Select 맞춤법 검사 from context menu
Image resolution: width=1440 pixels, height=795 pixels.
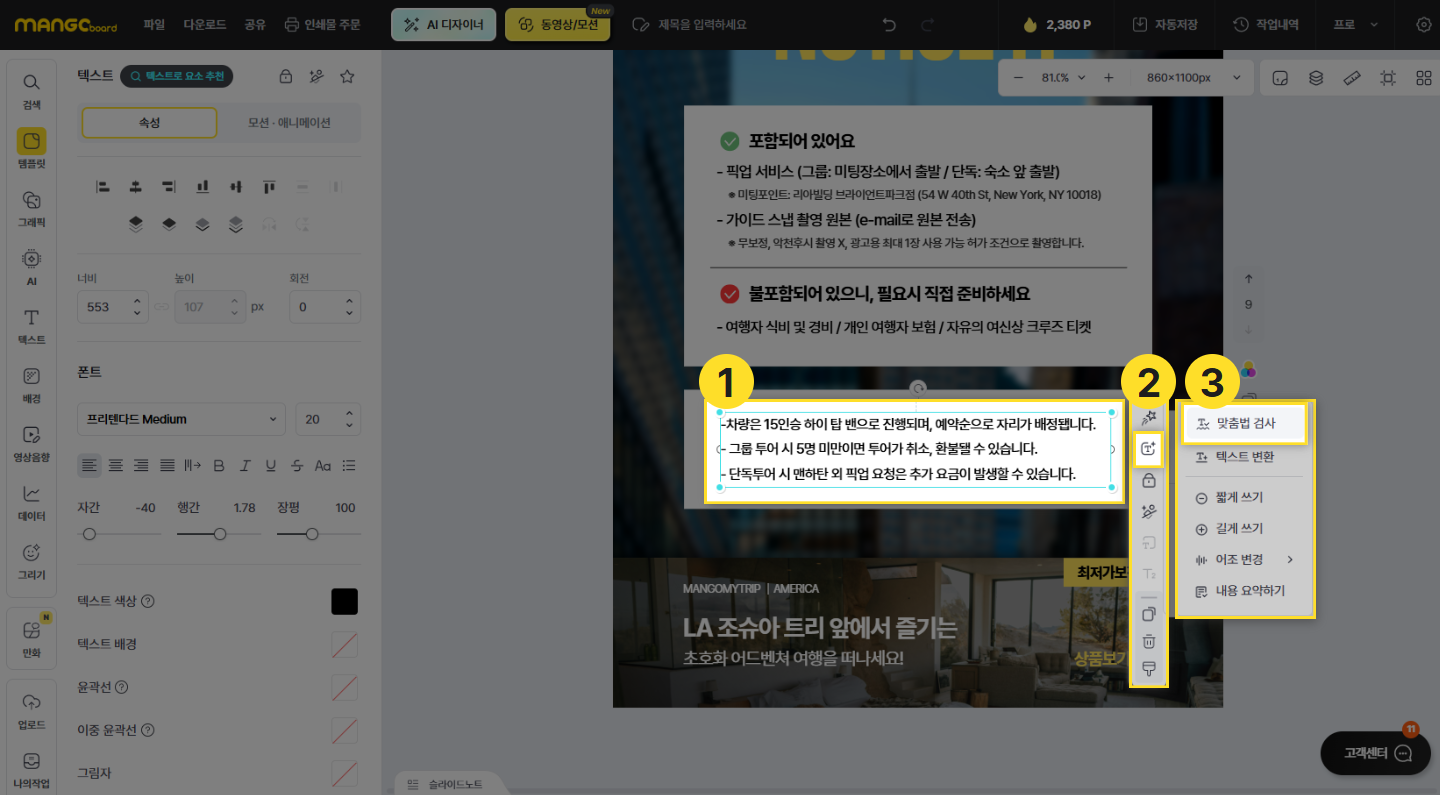click(1244, 424)
